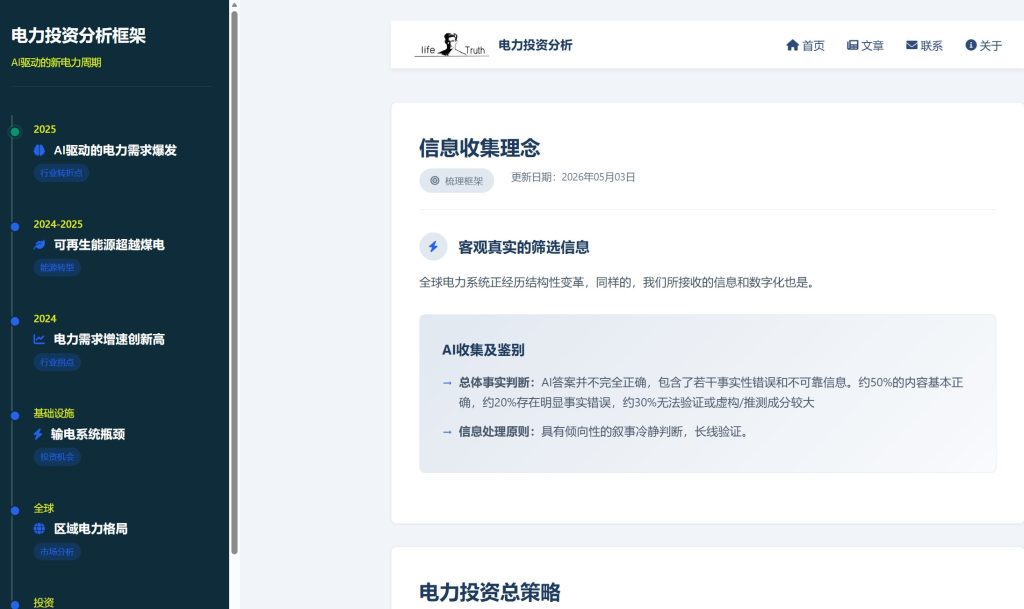Click the target icon in 梳理框架 tag
This screenshot has height=609, width=1024.
pos(434,181)
